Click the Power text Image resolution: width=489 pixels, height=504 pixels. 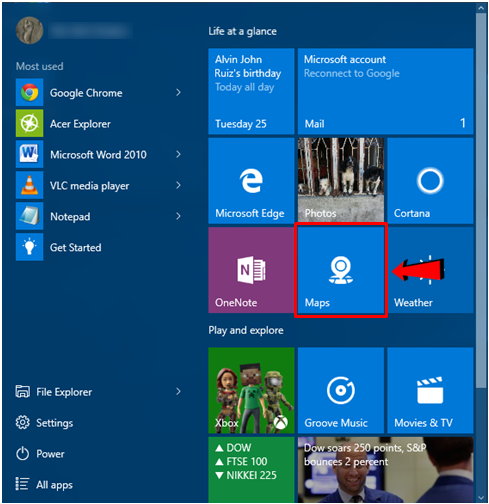pos(50,454)
